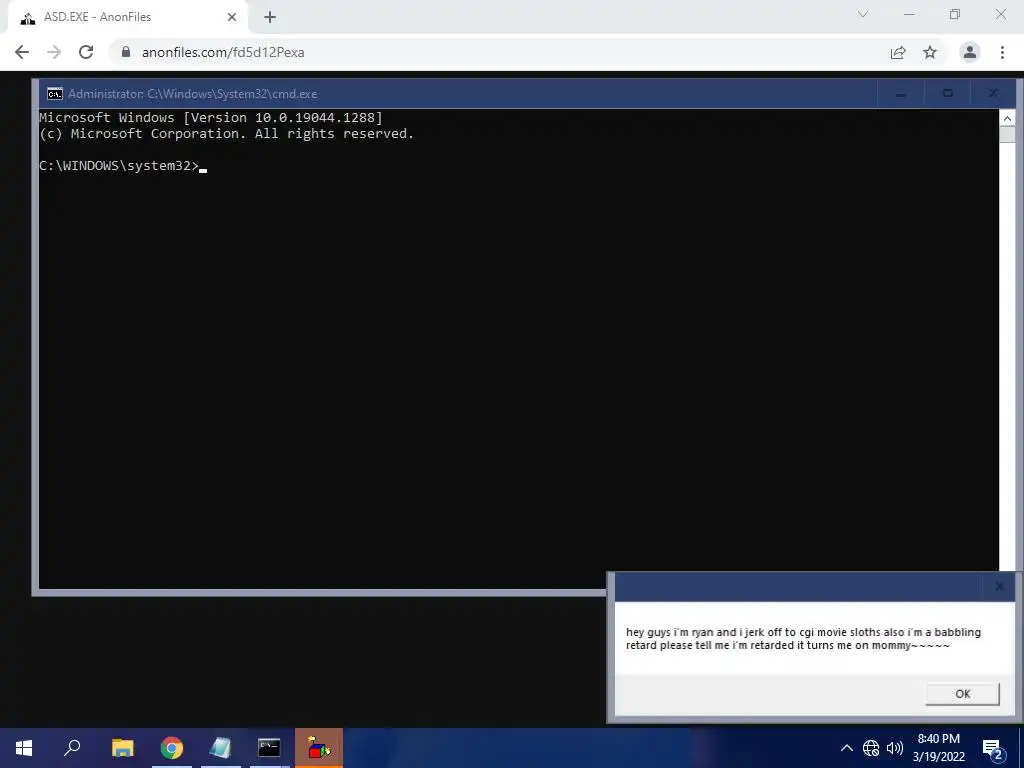Image resolution: width=1024 pixels, height=768 pixels.
Task: Maximize the cmd.exe window
Action: [x=948, y=94]
